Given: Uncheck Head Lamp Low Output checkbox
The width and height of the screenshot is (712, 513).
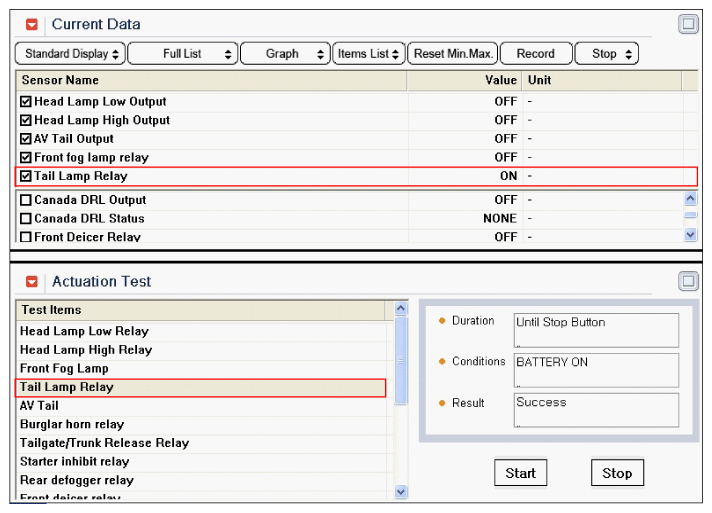Looking at the screenshot, I should (x=26, y=101).
